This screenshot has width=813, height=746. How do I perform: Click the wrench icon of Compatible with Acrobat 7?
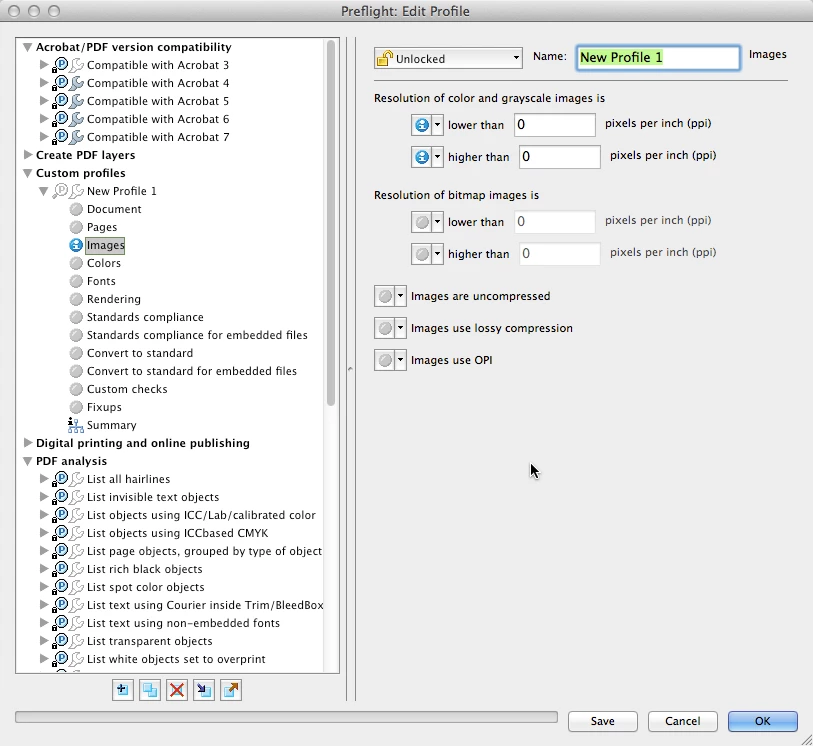[x=77, y=137]
